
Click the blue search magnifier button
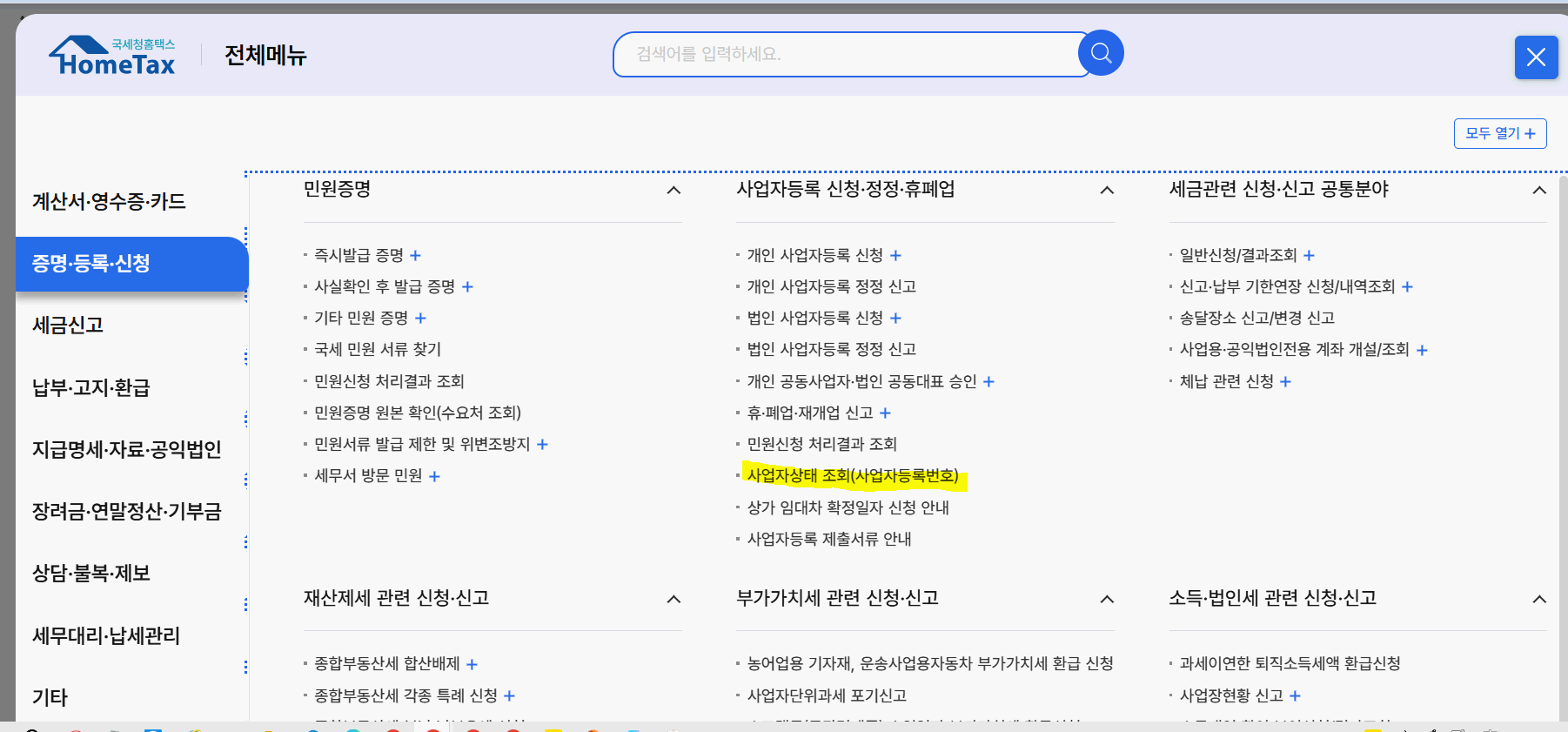click(1101, 53)
